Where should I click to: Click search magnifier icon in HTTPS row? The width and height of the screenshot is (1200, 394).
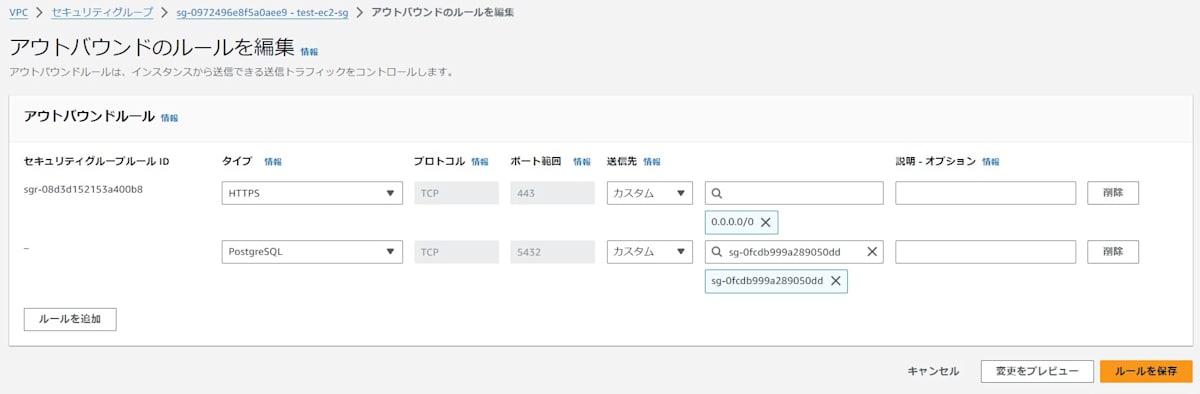pos(717,193)
